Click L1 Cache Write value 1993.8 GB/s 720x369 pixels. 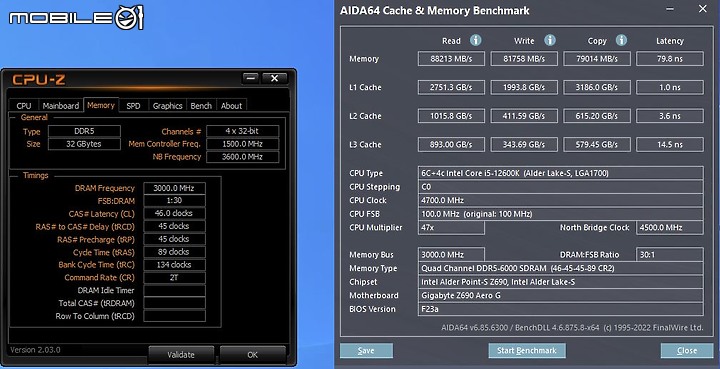[524, 87]
